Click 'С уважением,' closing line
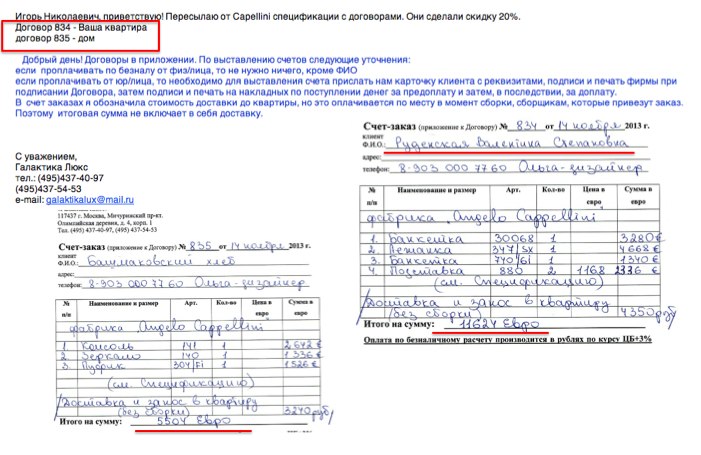The image size is (701, 455). pyautogui.click(x=46, y=156)
